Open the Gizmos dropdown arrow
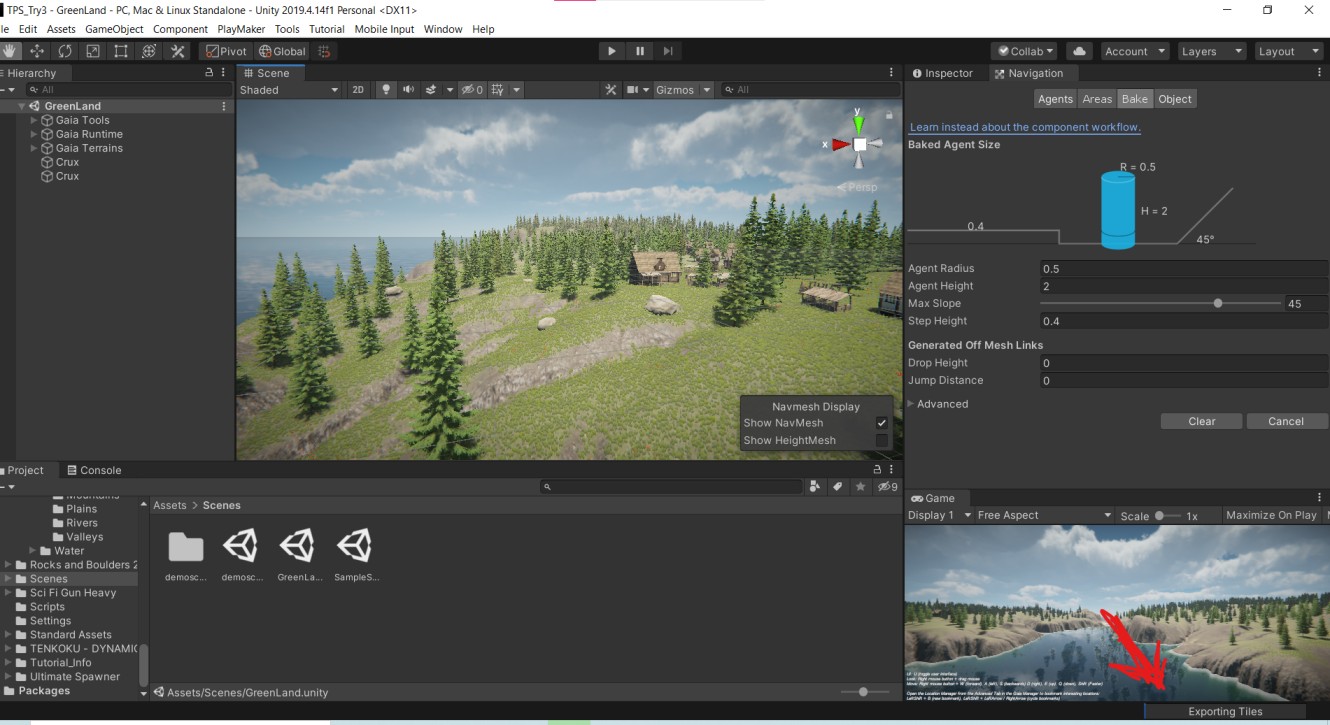 click(x=706, y=90)
